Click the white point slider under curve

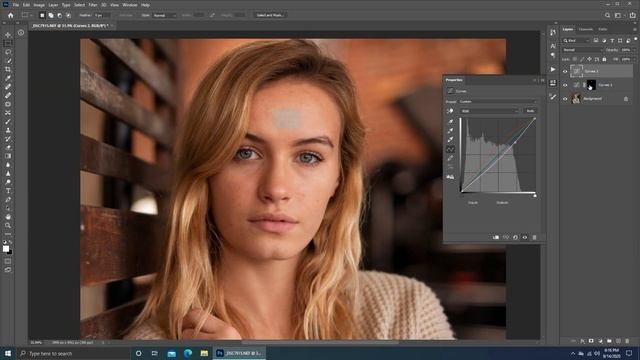pos(535,196)
